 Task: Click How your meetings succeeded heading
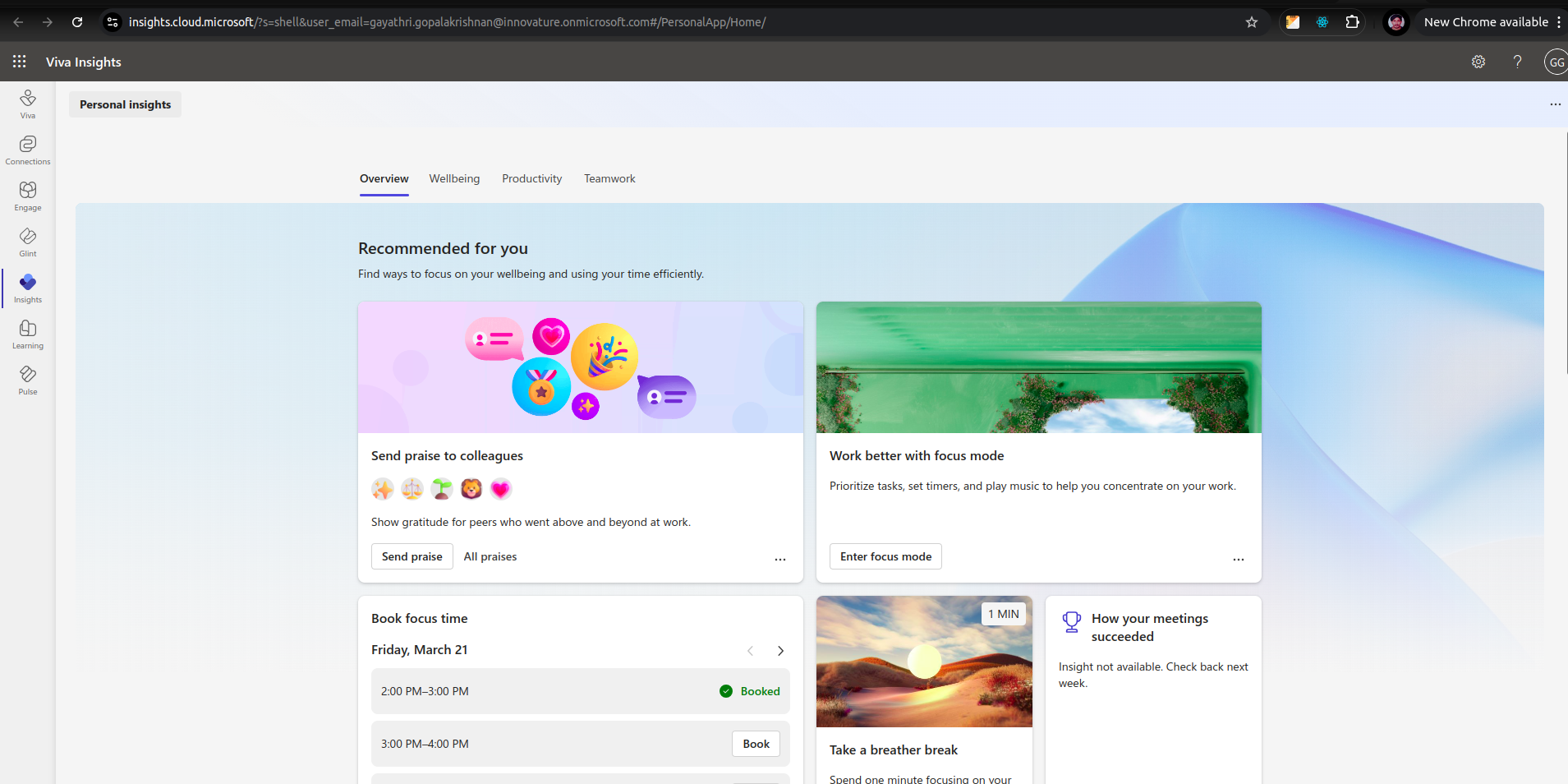pyautogui.click(x=1150, y=627)
